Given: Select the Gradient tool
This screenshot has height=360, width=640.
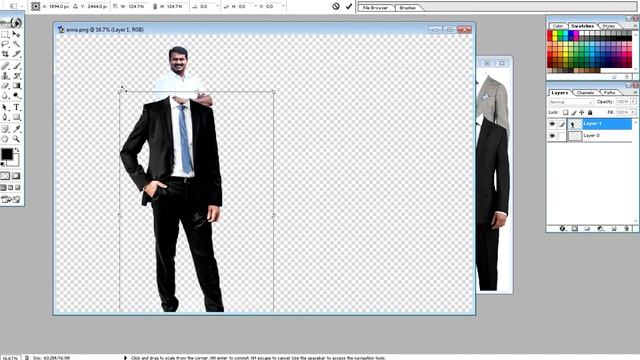Looking at the screenshot, I should 16,86.
